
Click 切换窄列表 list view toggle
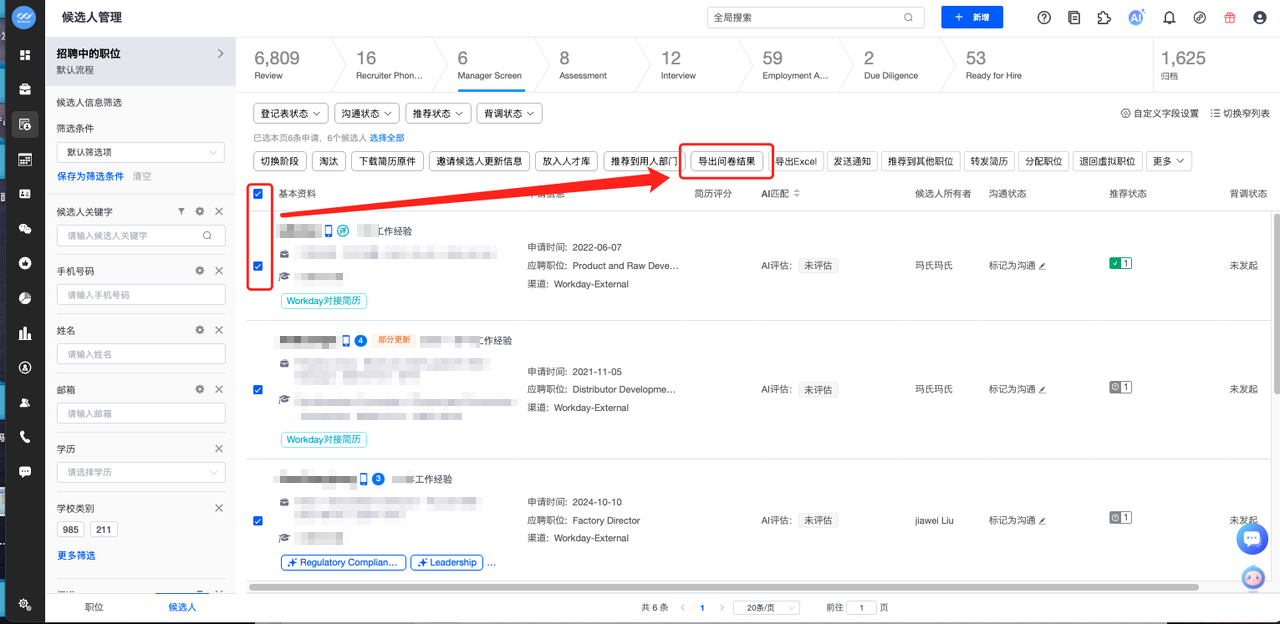[1240, 113]
